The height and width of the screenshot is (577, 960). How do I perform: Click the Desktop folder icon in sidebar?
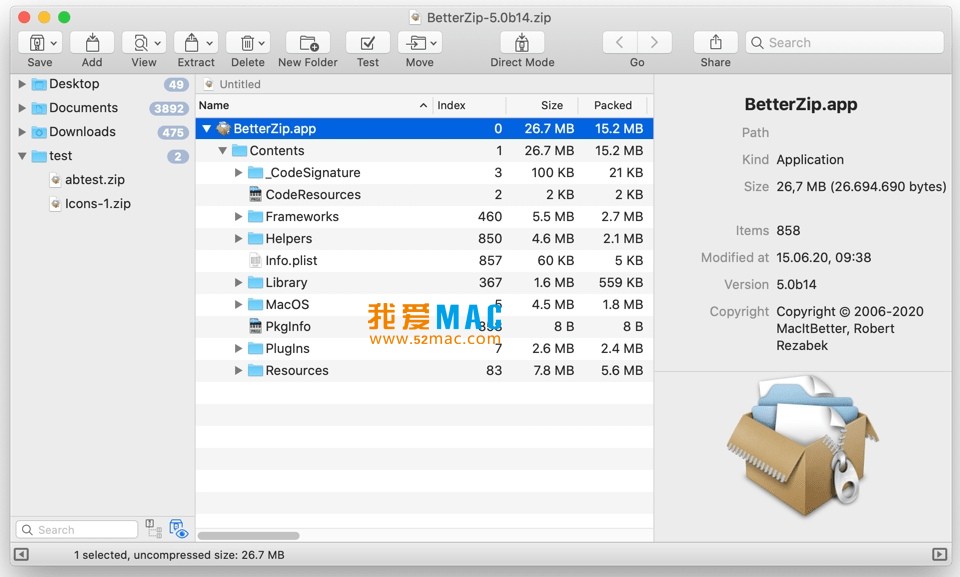pyautogui.click(x=39, y=84)
